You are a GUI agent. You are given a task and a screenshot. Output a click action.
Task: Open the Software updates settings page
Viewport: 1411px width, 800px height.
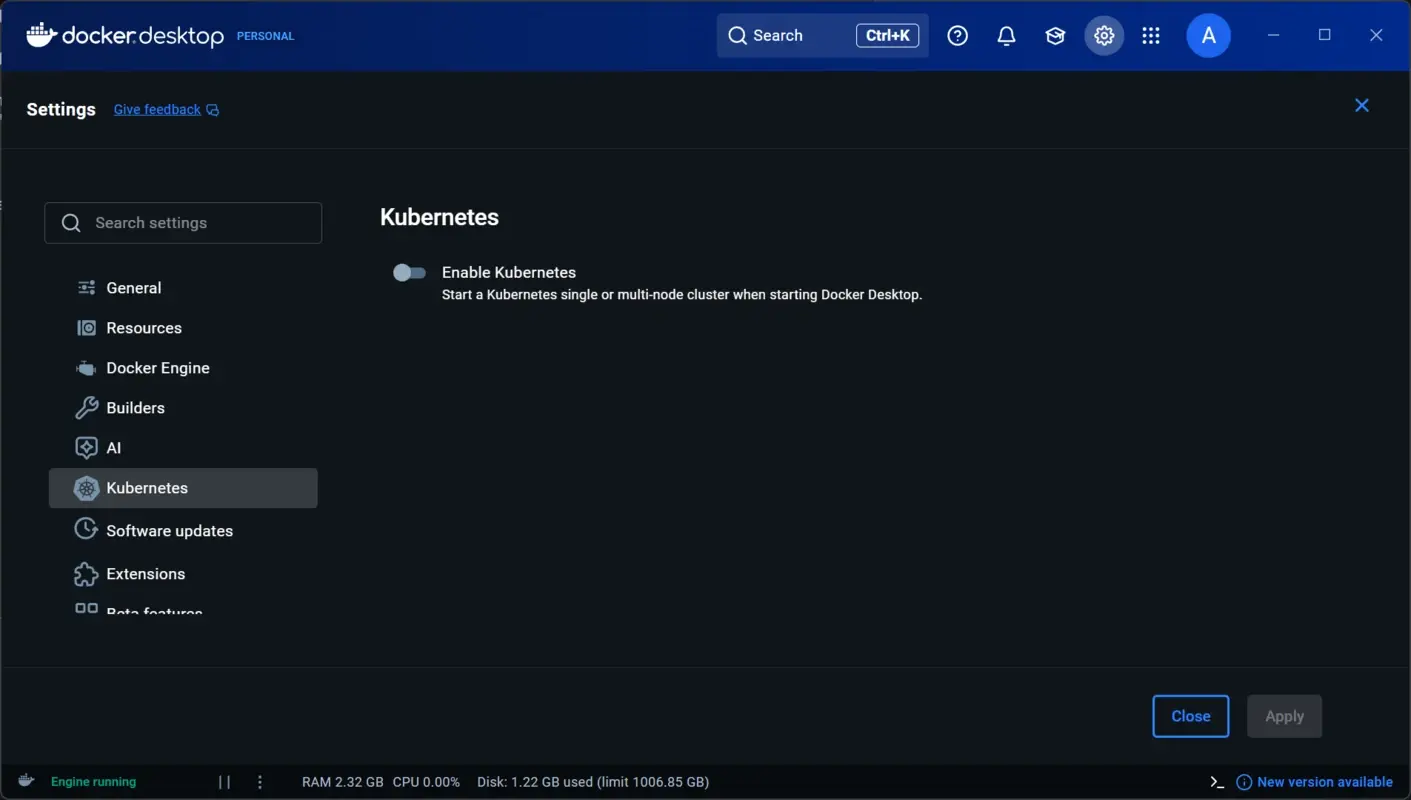169,530
